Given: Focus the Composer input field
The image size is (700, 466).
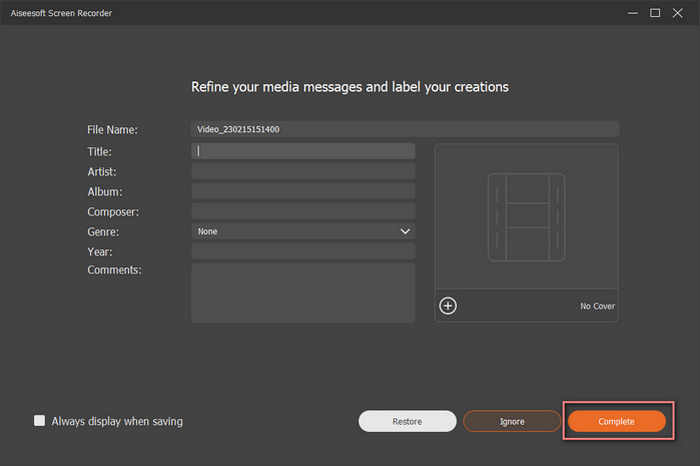Looking at the screenshot, I should pos(303,211).
